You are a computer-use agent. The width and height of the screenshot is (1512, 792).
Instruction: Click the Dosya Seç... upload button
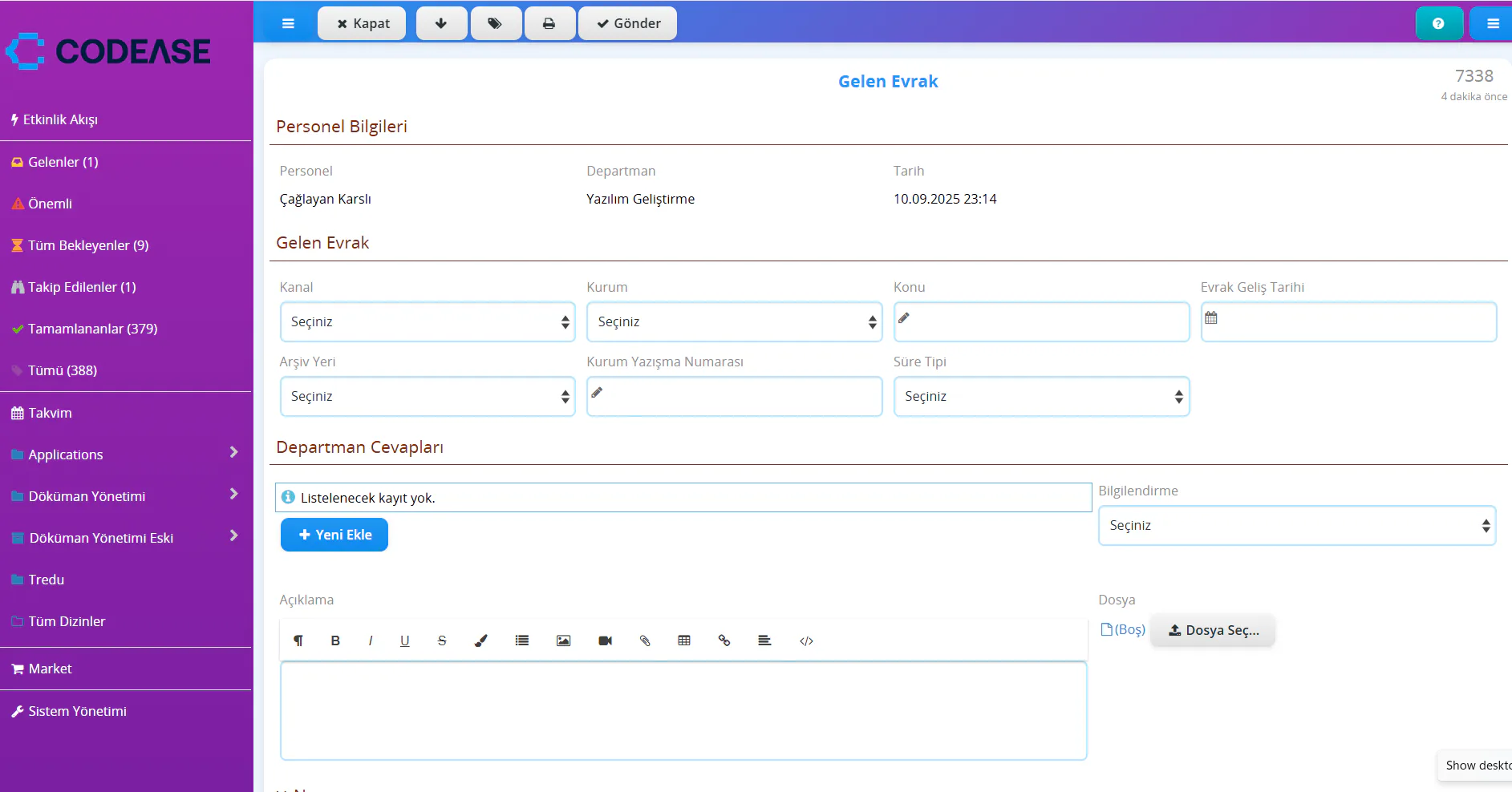tap(1213, 630)
